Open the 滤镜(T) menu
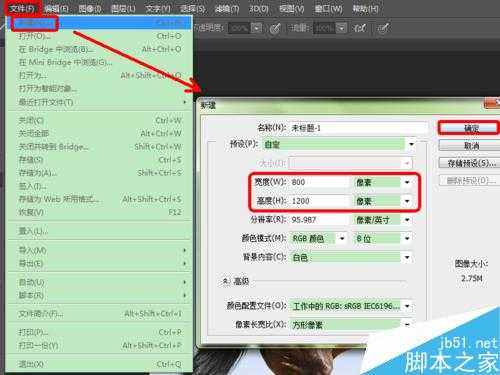 227,8
